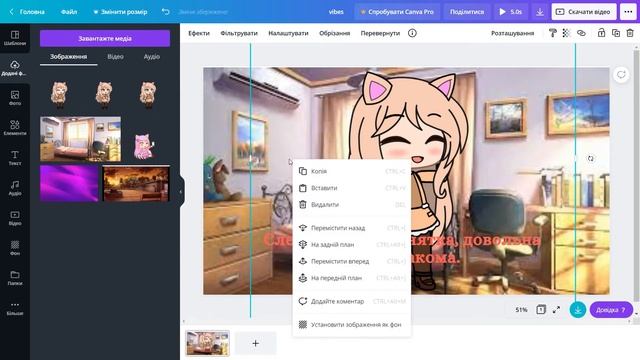
Task: Open the Text sidebar panel
Action: [x=15, y=158]
